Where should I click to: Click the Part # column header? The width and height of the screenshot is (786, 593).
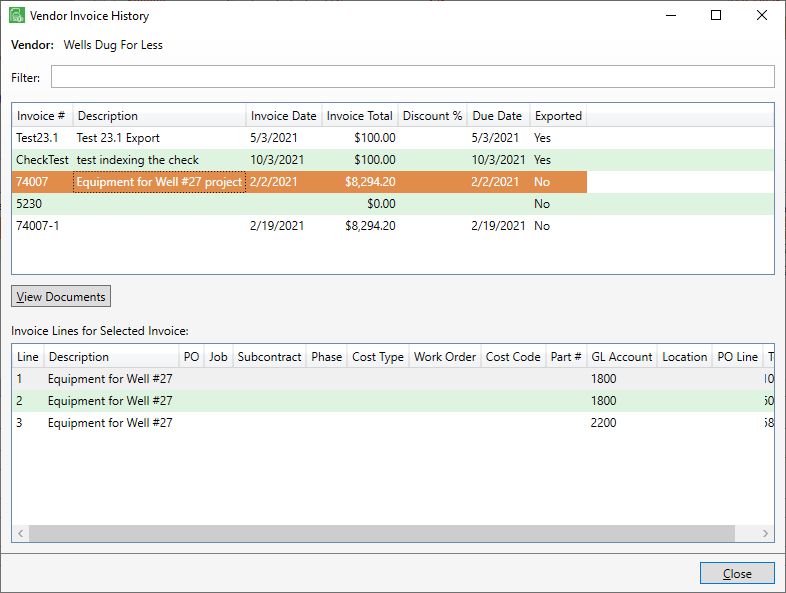566,357
